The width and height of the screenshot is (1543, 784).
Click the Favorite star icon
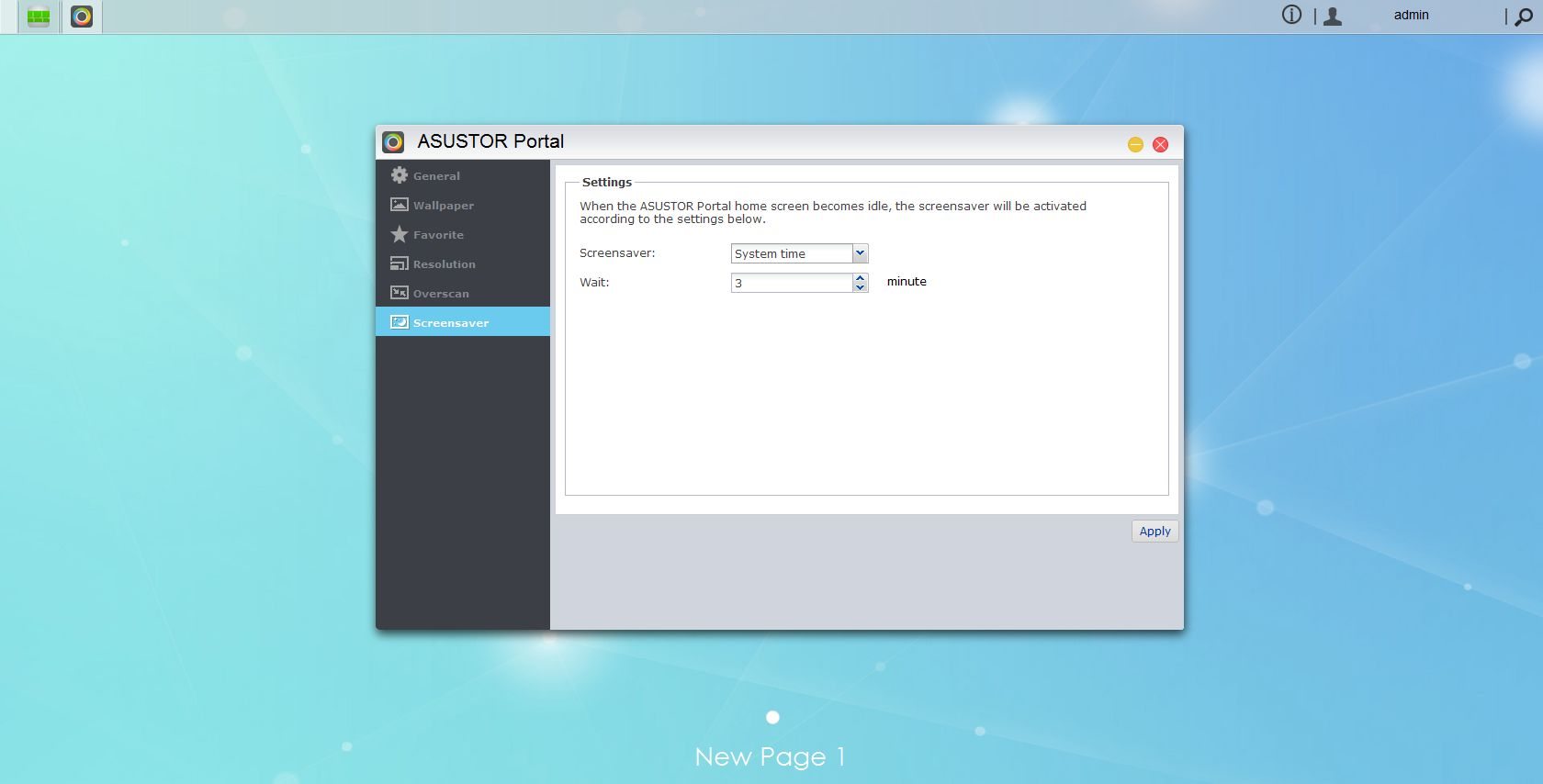[400, 234]
